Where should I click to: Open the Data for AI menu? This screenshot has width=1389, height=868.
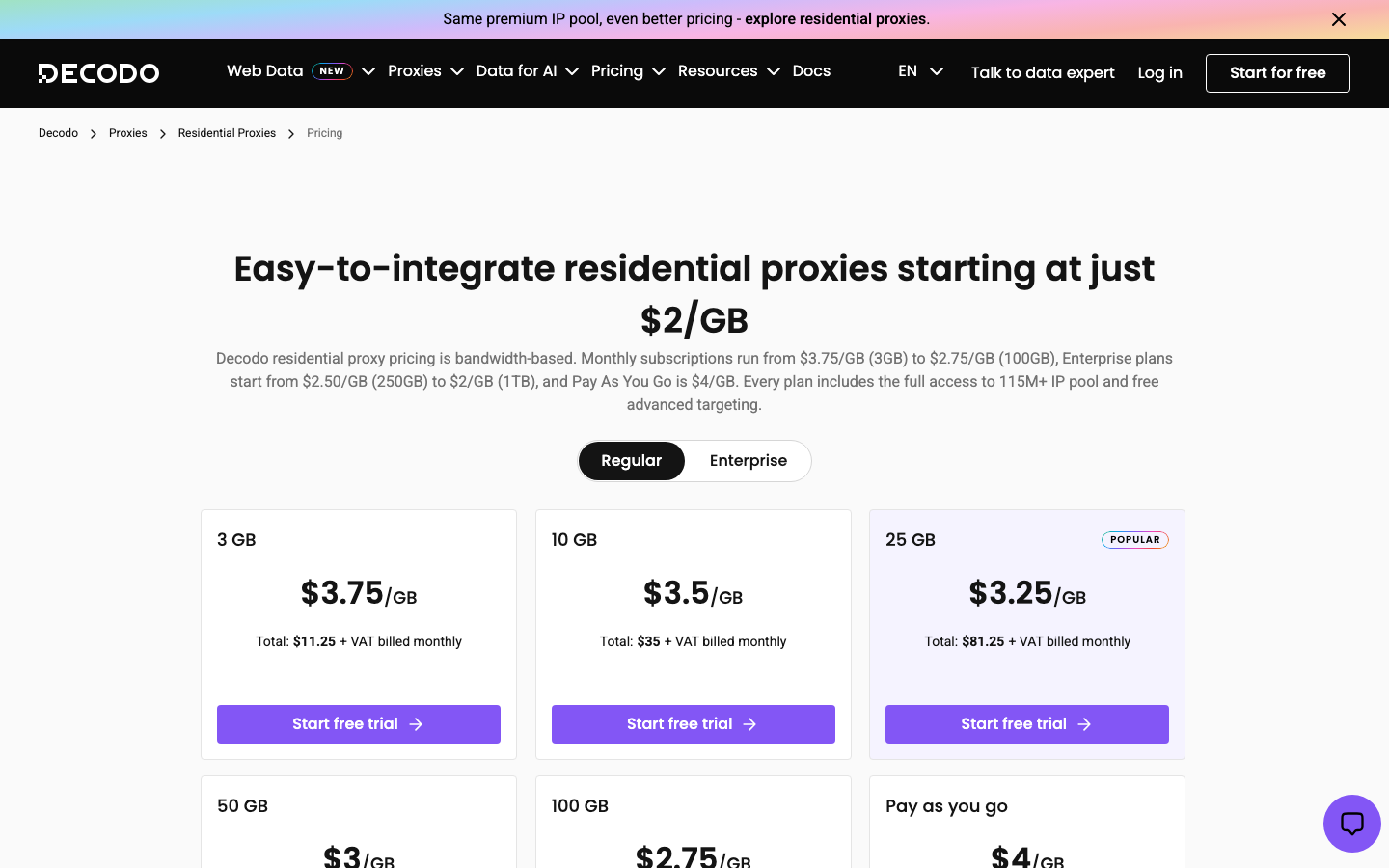(516, 71)
